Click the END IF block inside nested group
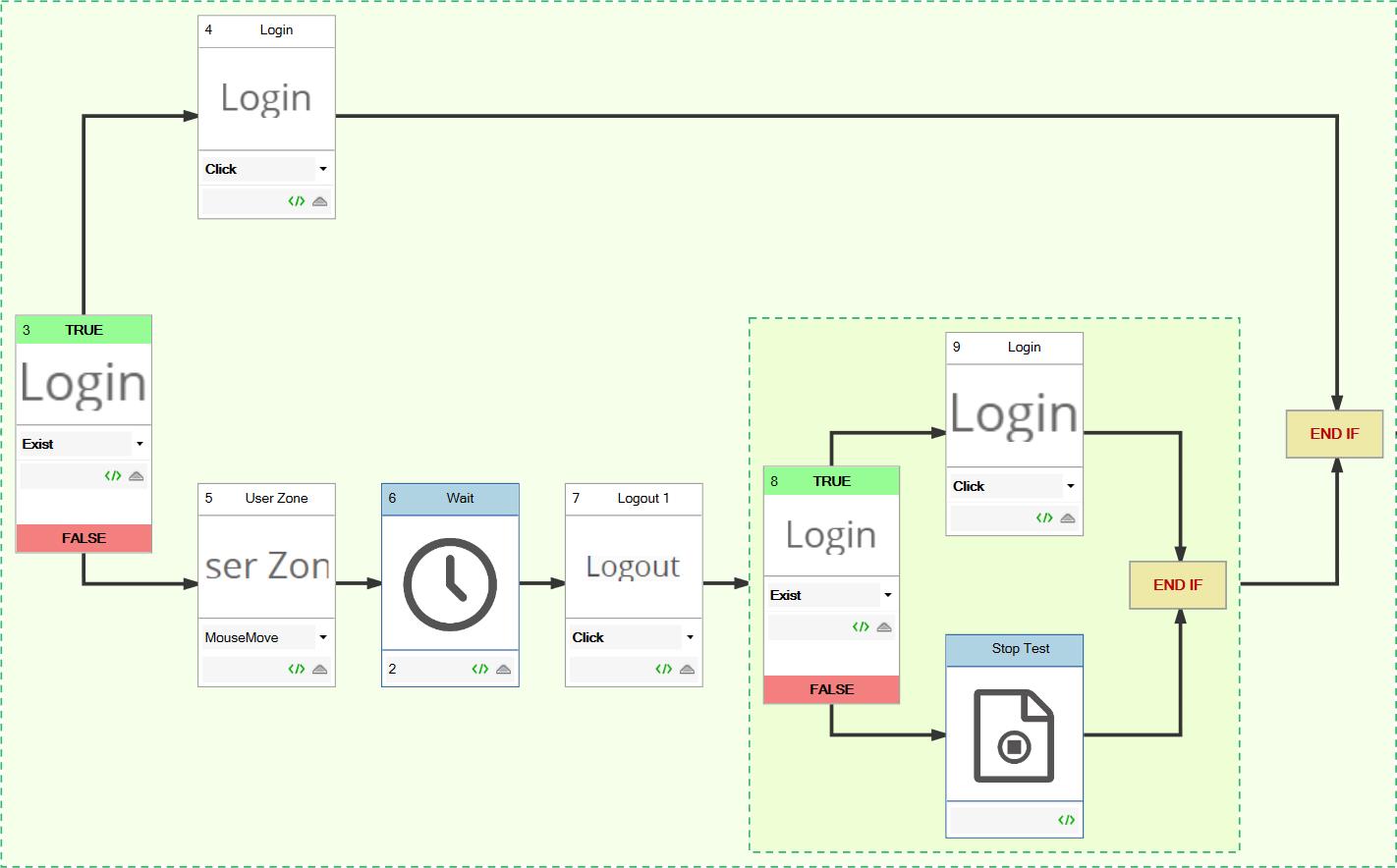 (x=1177, y=585)
